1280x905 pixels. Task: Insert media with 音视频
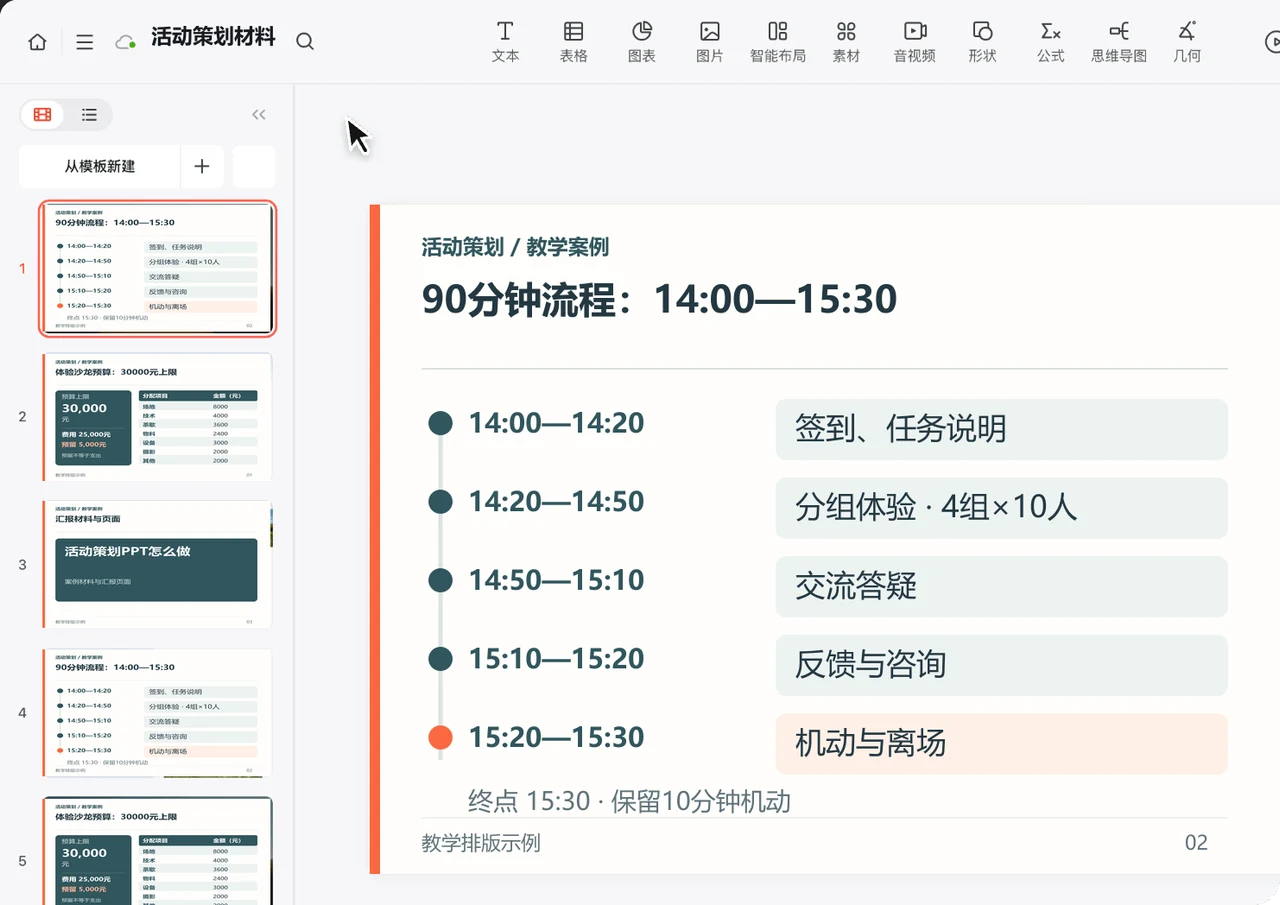915,42
